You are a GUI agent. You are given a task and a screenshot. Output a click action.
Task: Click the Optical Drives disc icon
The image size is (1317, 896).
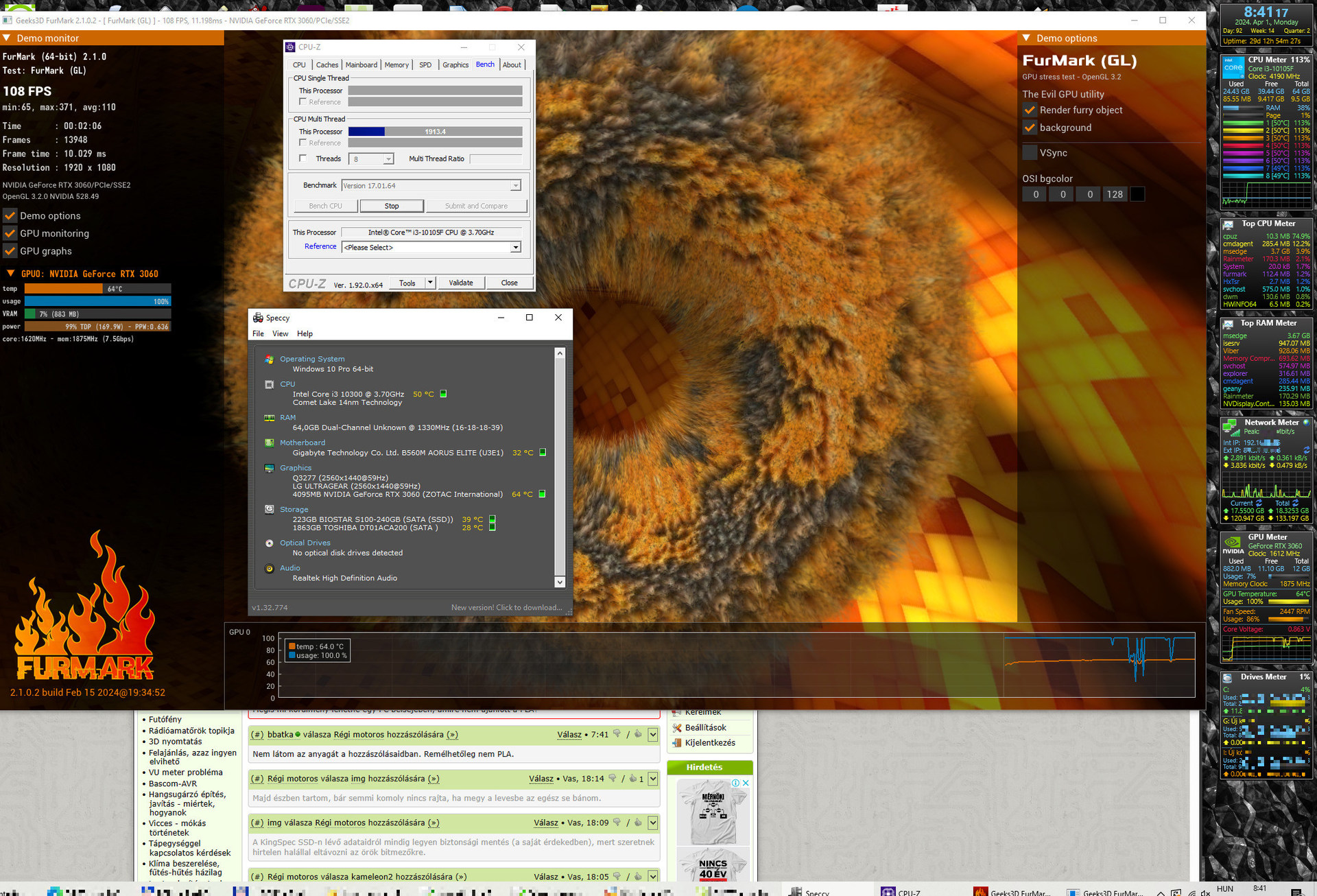point(269,543)
